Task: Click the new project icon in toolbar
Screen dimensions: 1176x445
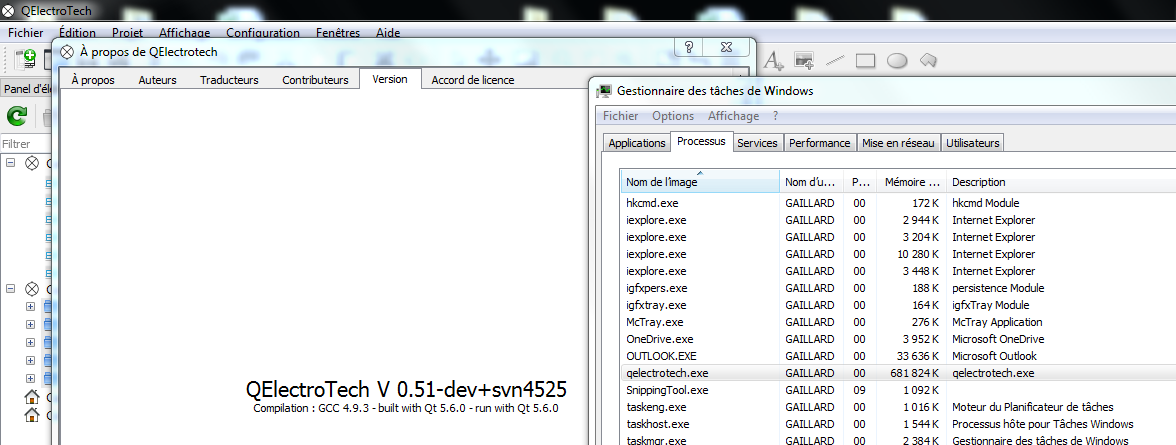Action: (x=26, y=58)
